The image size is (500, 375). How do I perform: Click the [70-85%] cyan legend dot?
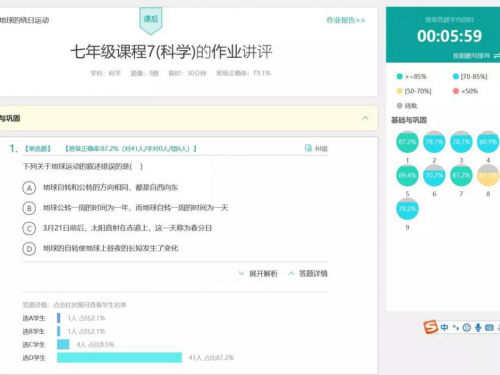pyautogui.click(x=456, y=76)
